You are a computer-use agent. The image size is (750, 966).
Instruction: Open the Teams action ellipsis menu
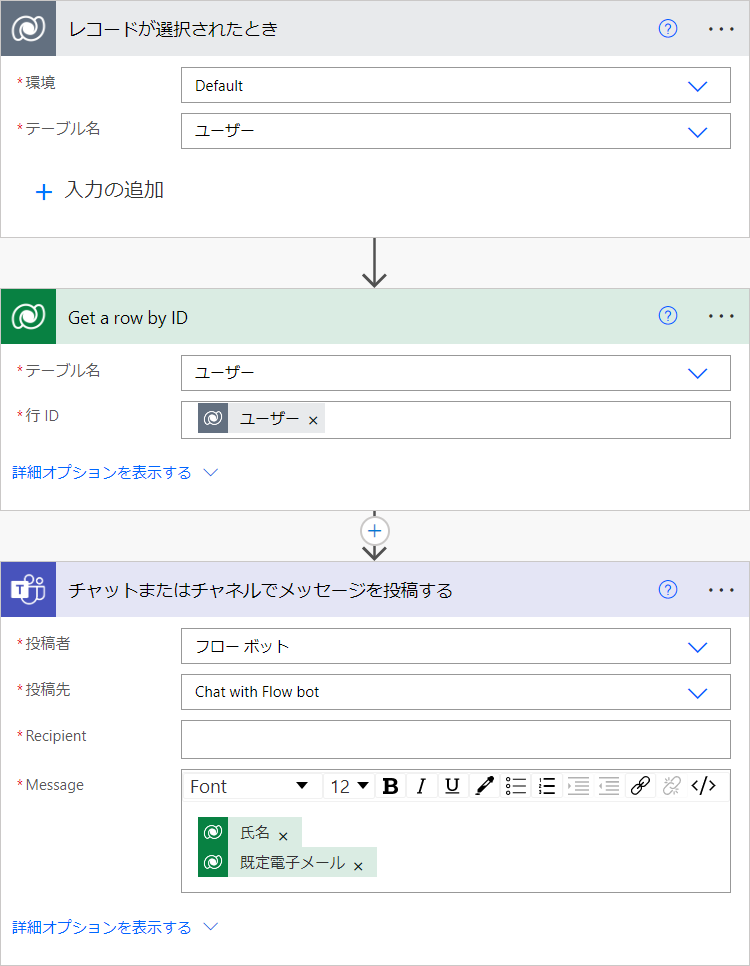click(x=721, y=590)
